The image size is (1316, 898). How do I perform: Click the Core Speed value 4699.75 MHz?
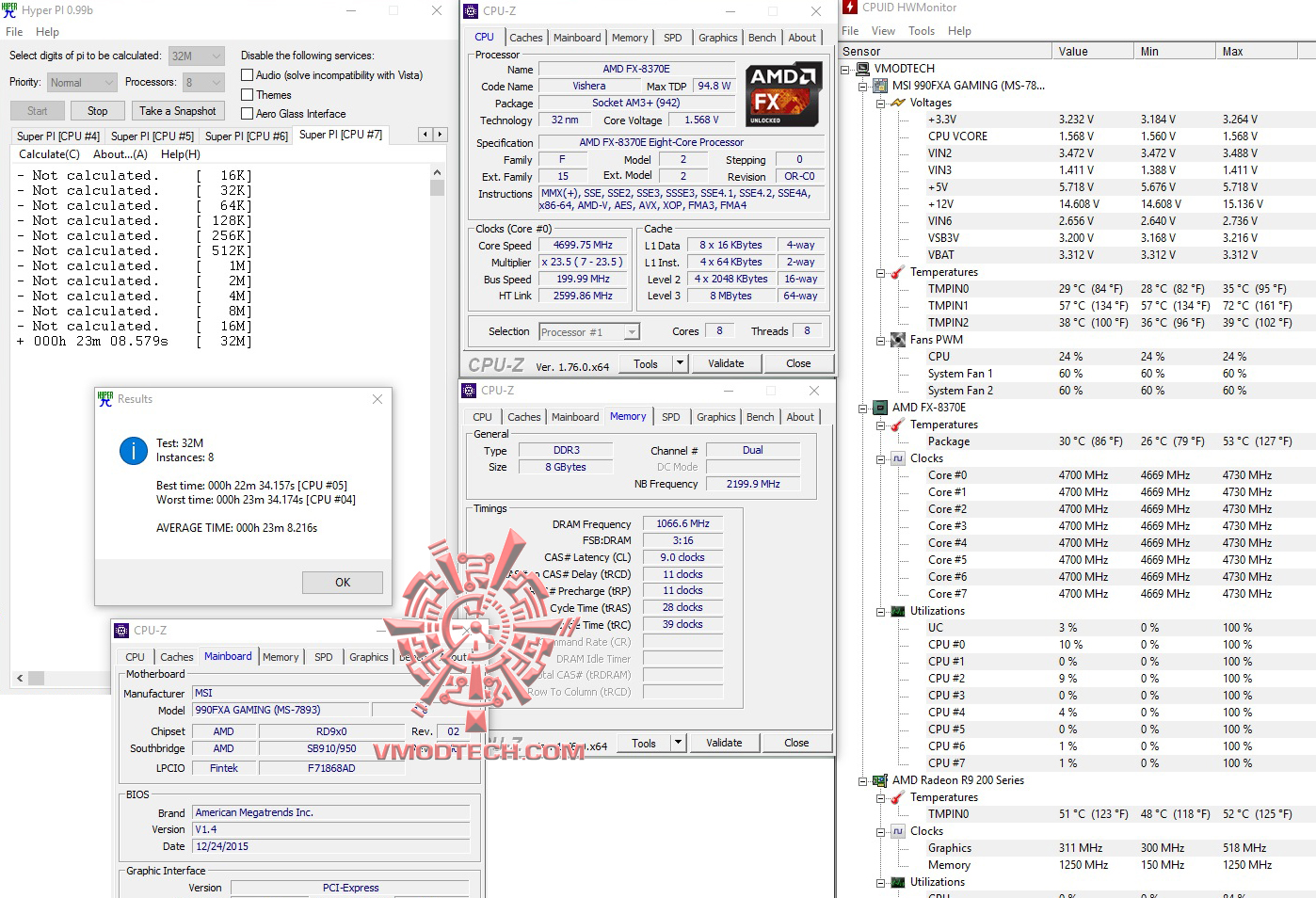(583, 245)
